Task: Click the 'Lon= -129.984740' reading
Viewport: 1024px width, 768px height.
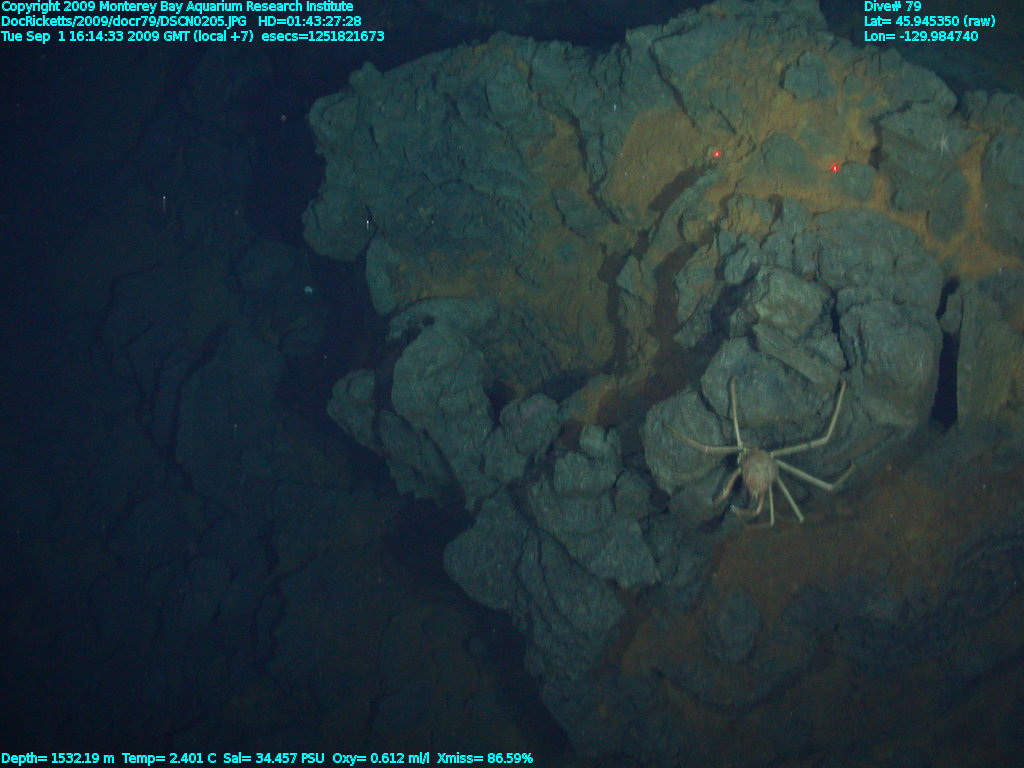Action: pyautogui.click(x=921, y=37)
